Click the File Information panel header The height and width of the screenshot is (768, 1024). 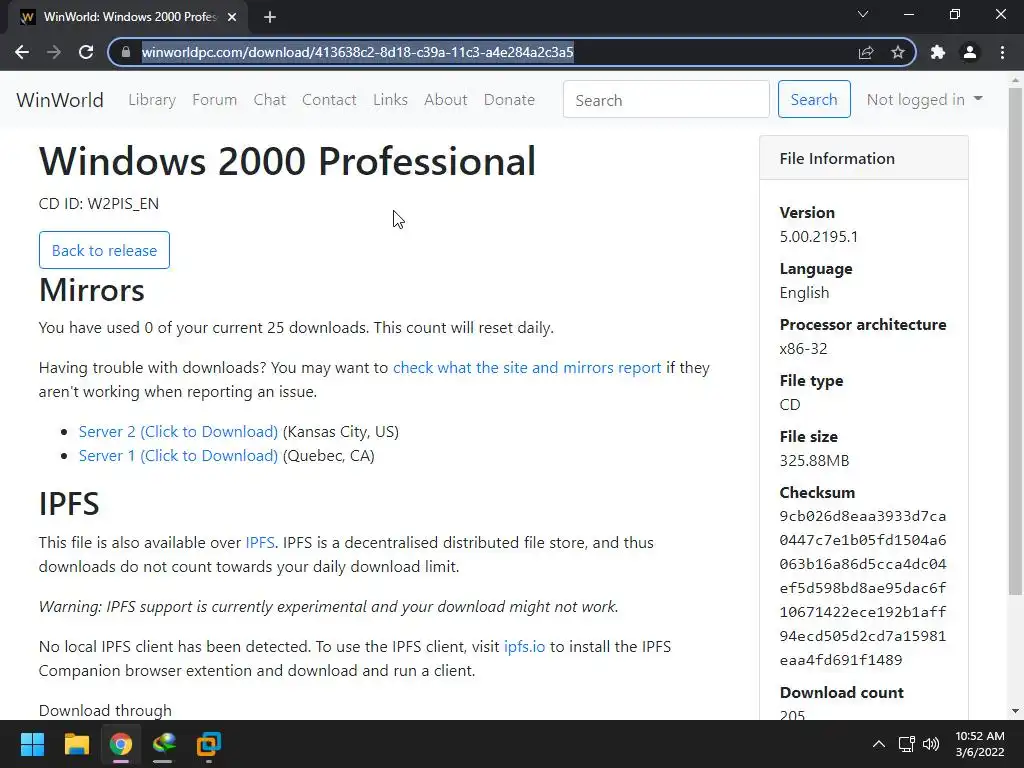pos(864,158)
